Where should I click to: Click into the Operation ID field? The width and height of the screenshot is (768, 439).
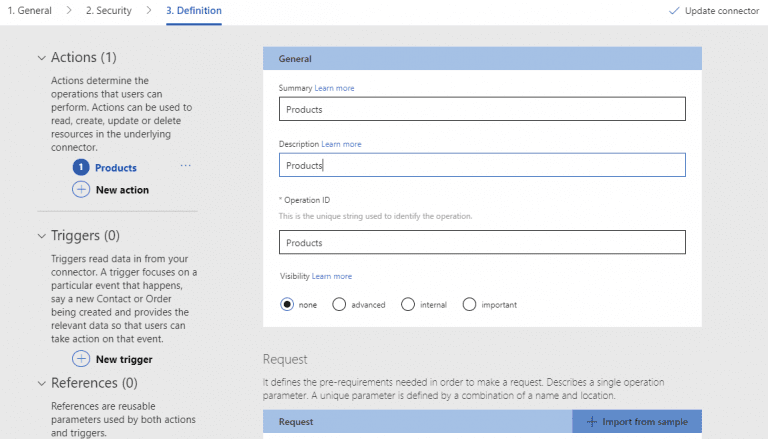(x=482, y=243)
